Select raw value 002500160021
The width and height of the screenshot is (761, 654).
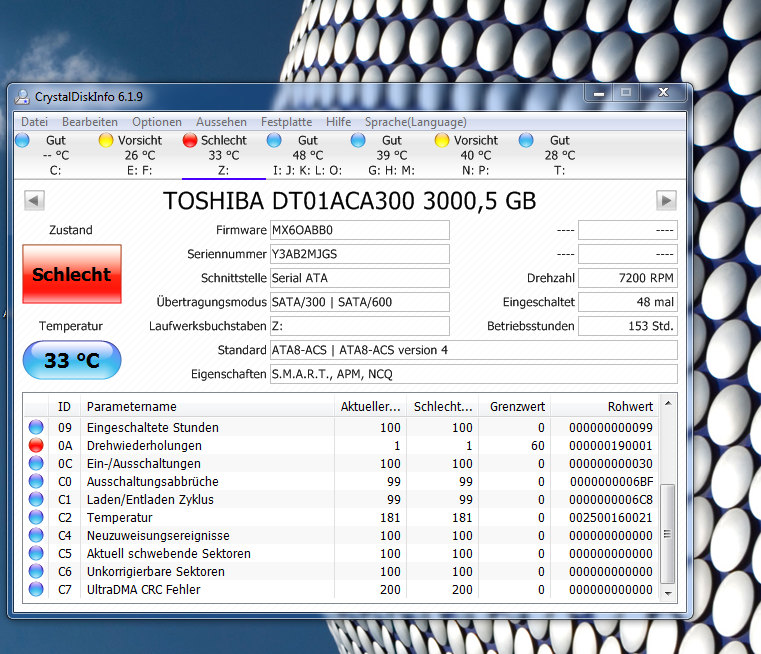(x=611, y=517)
